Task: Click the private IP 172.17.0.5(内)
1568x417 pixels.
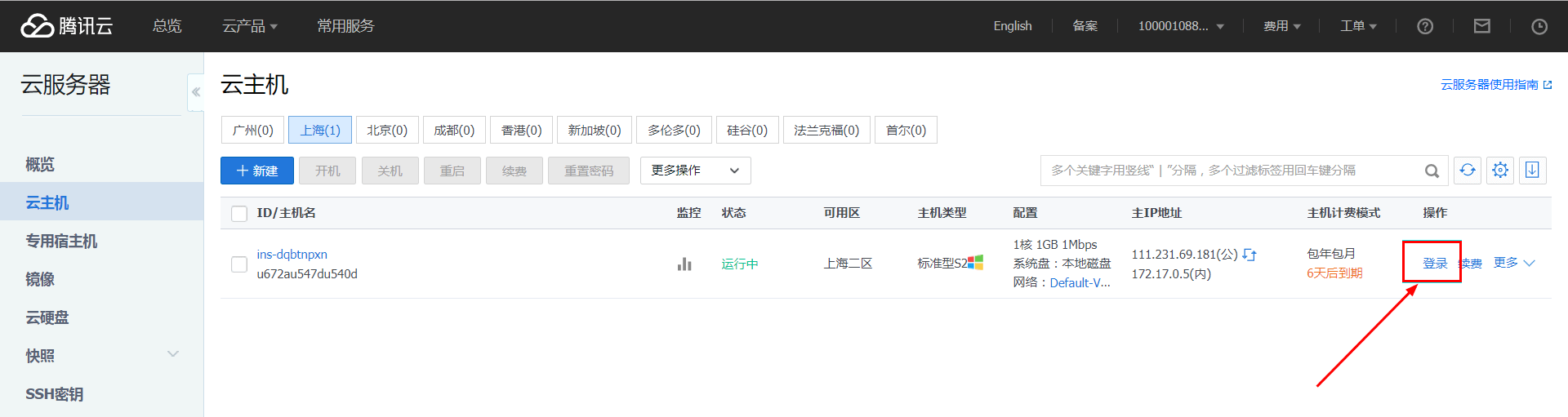Action: [1171, 274]
